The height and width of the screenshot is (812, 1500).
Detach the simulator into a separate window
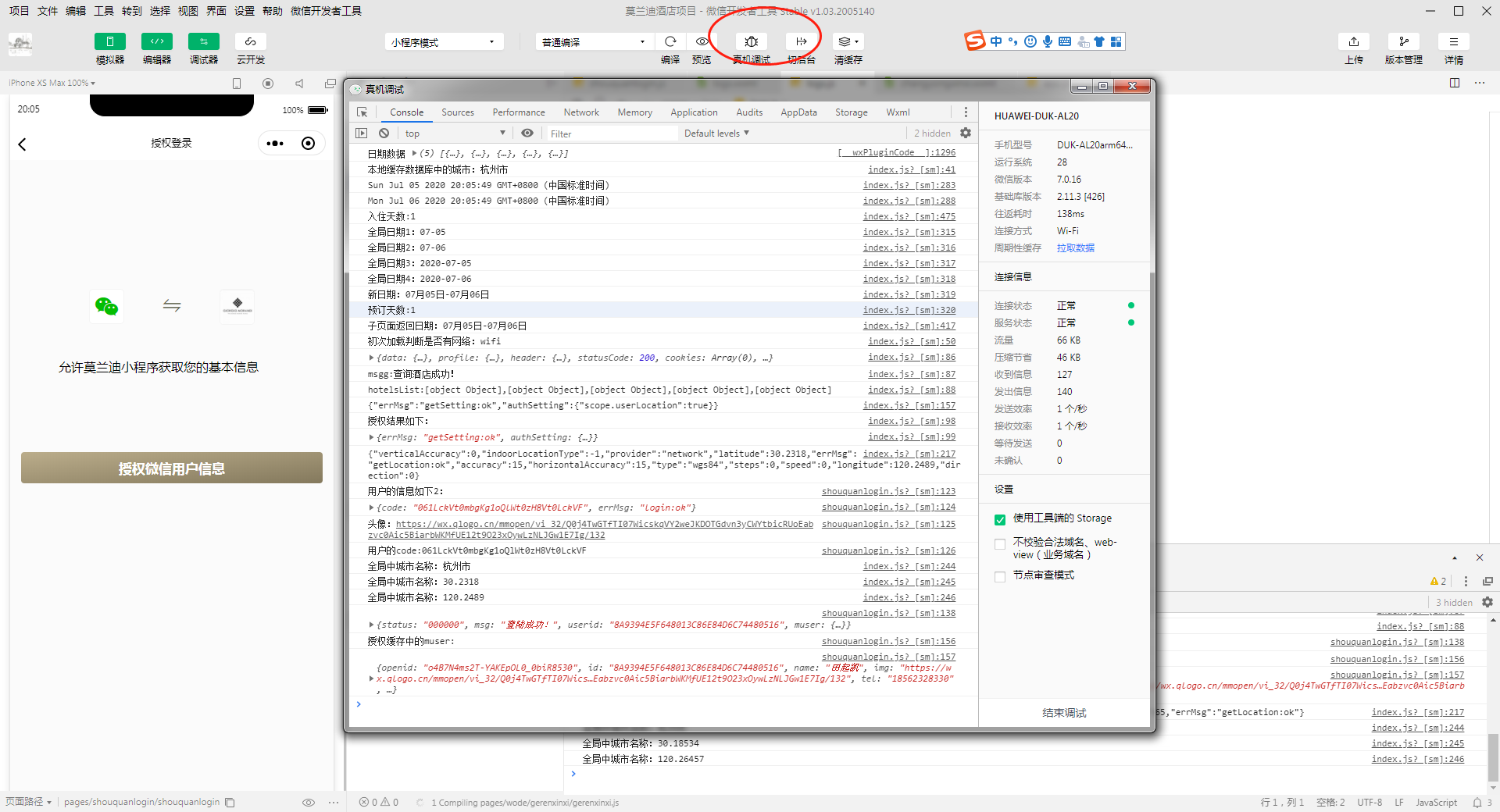click(x=330, y=84)
